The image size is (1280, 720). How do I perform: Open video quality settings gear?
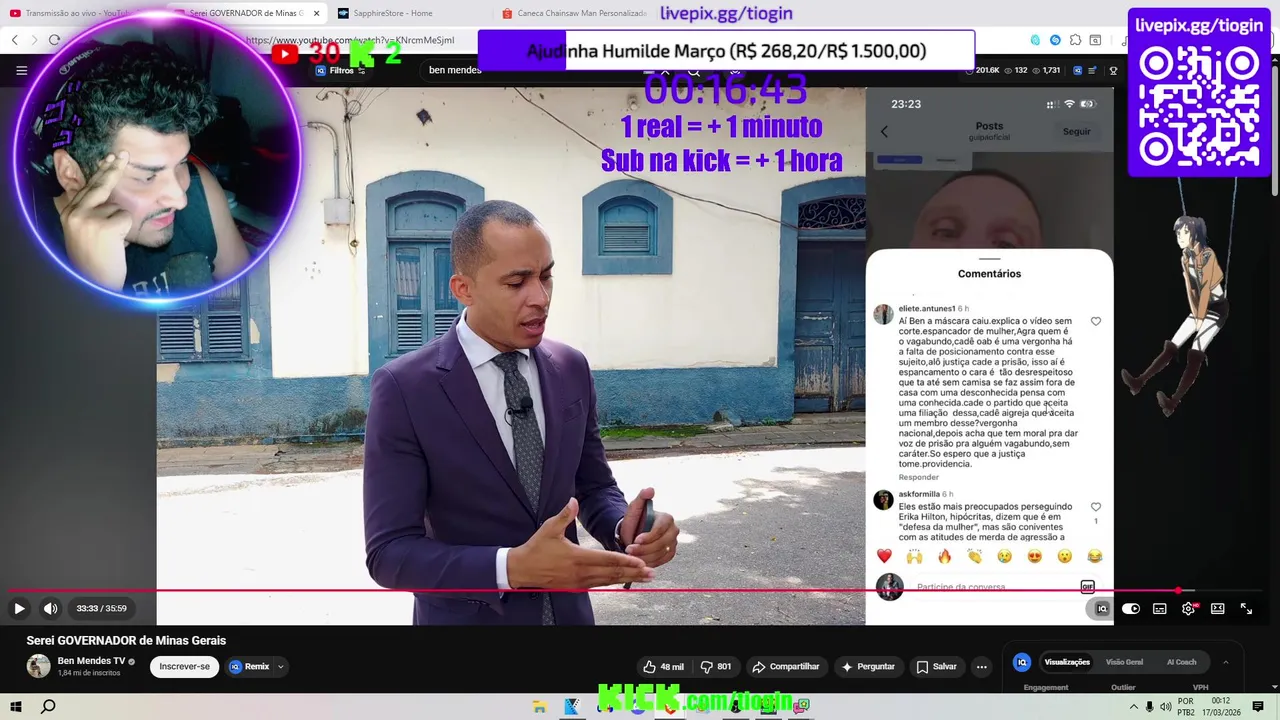tap(1189, 608)
